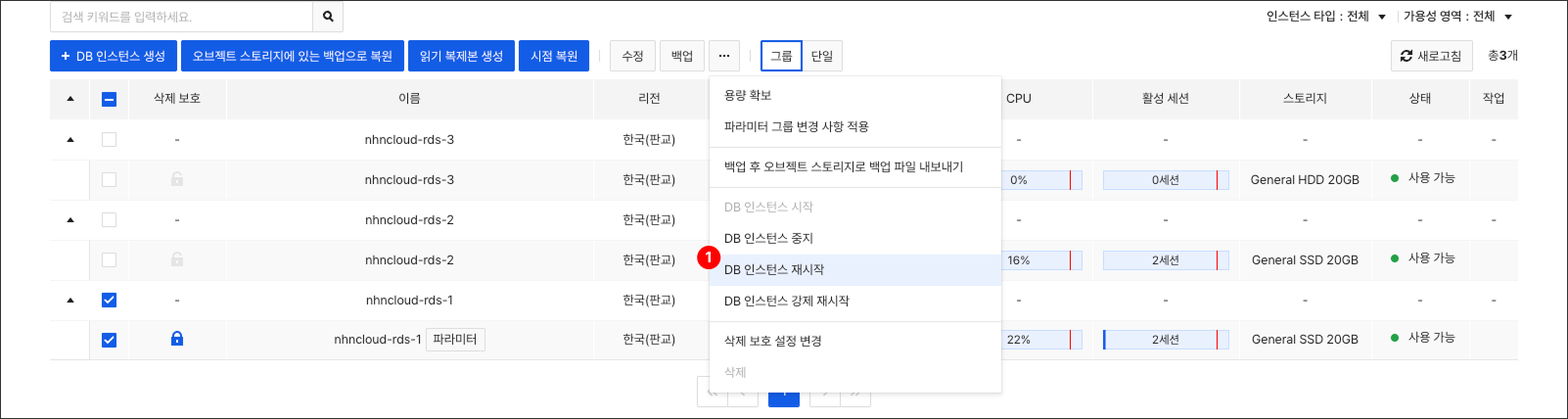Viewport: 1568px width, 419px height.
Task: Focus the keyword search input field
Action: 182,17
